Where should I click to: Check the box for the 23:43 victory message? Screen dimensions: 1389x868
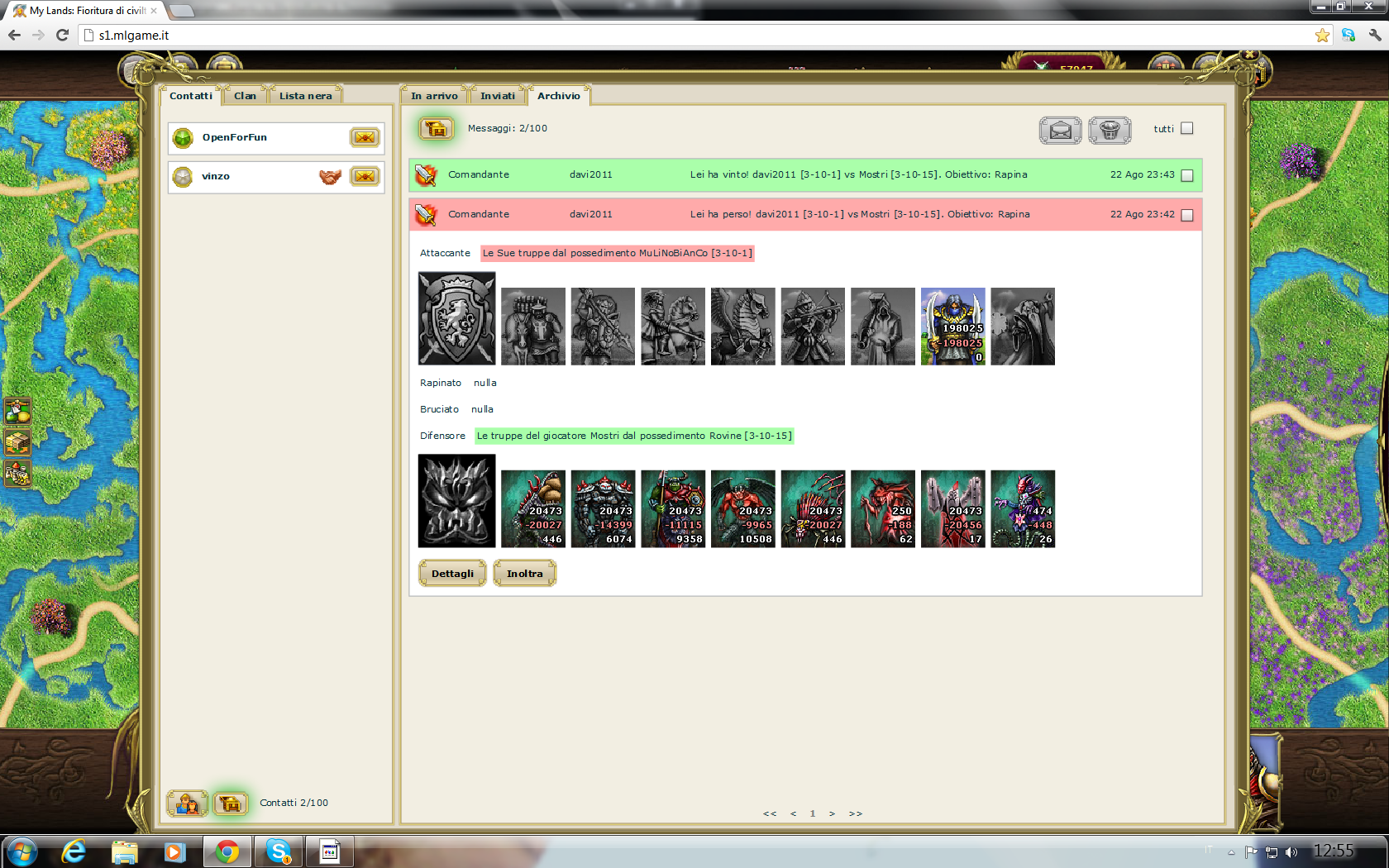pos(1187,175)
